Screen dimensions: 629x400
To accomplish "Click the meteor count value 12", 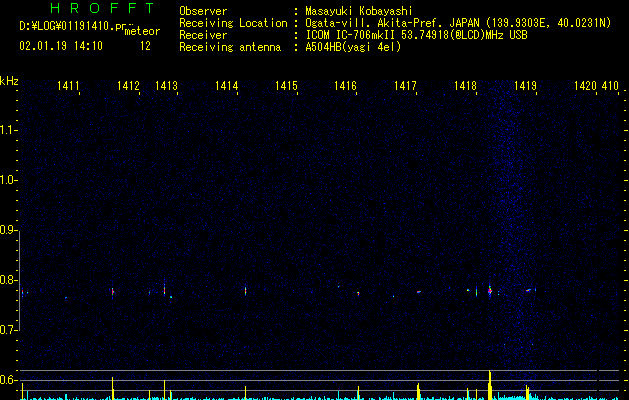I will (145, 46).
